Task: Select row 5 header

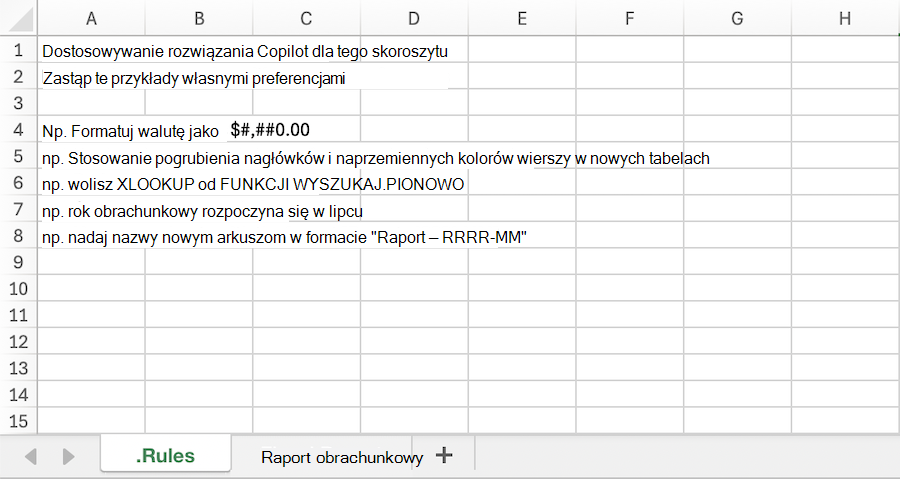Action: [x=18, y=156]
